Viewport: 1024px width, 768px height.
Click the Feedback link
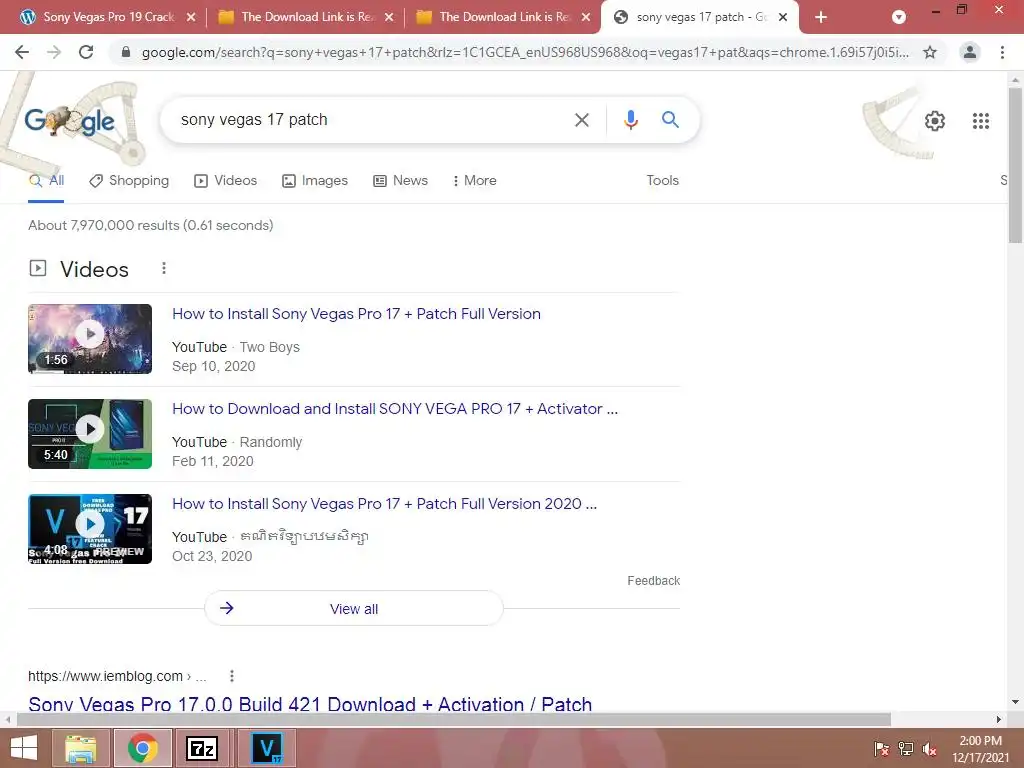[654, 581]
